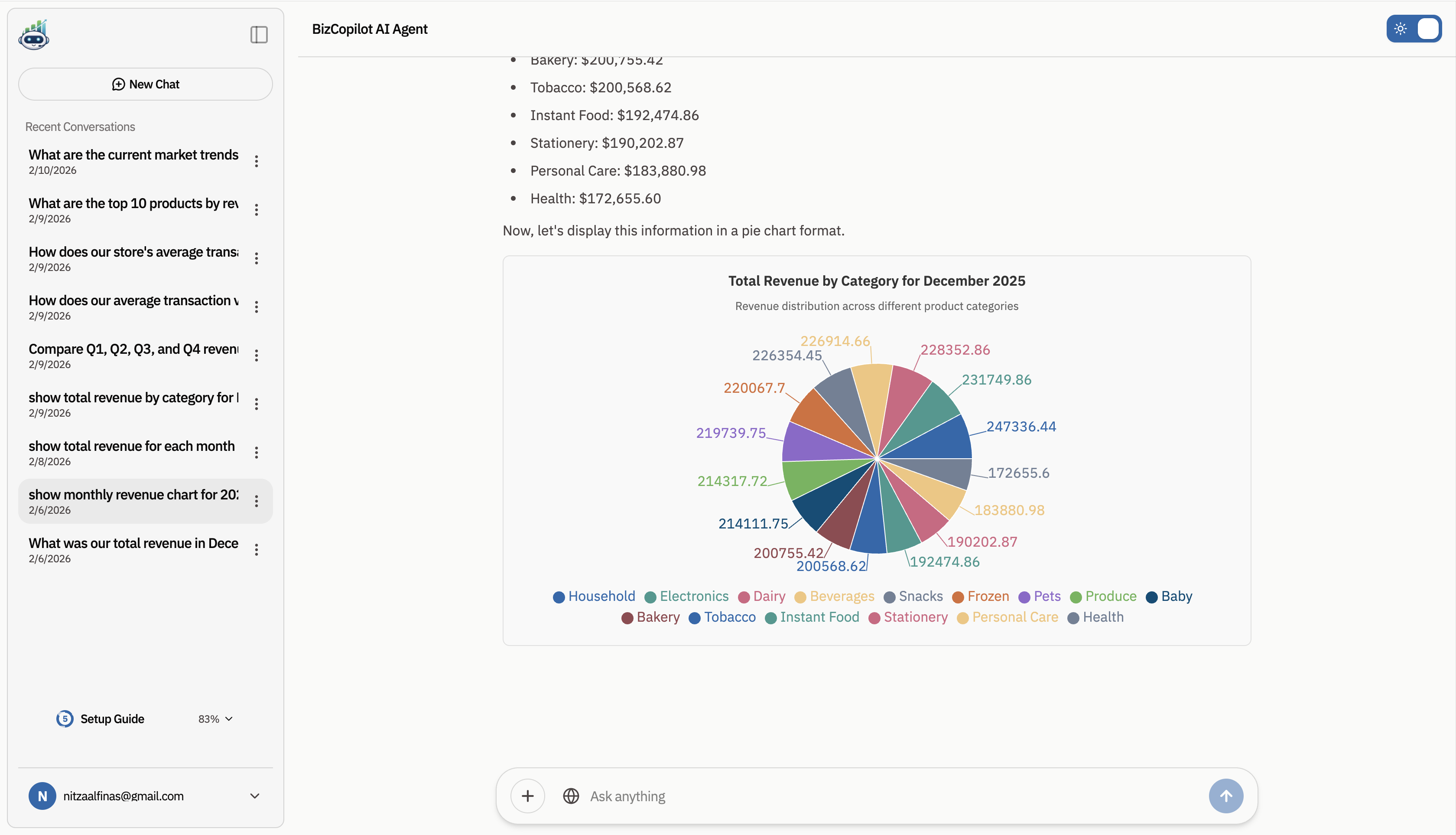
Task: Open the Setup Guide
Action: 112,718
